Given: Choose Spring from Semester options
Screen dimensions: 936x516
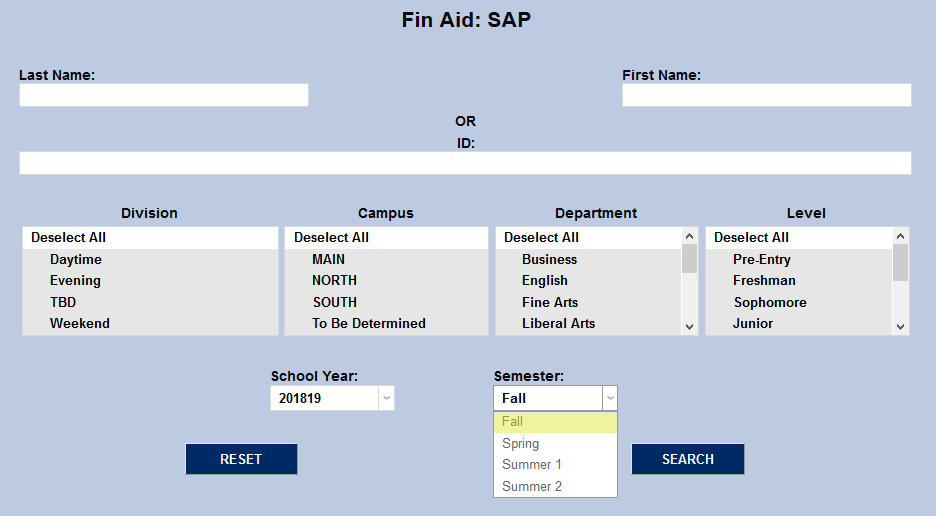Looking at the screenshot, I should tap(555, 443).
